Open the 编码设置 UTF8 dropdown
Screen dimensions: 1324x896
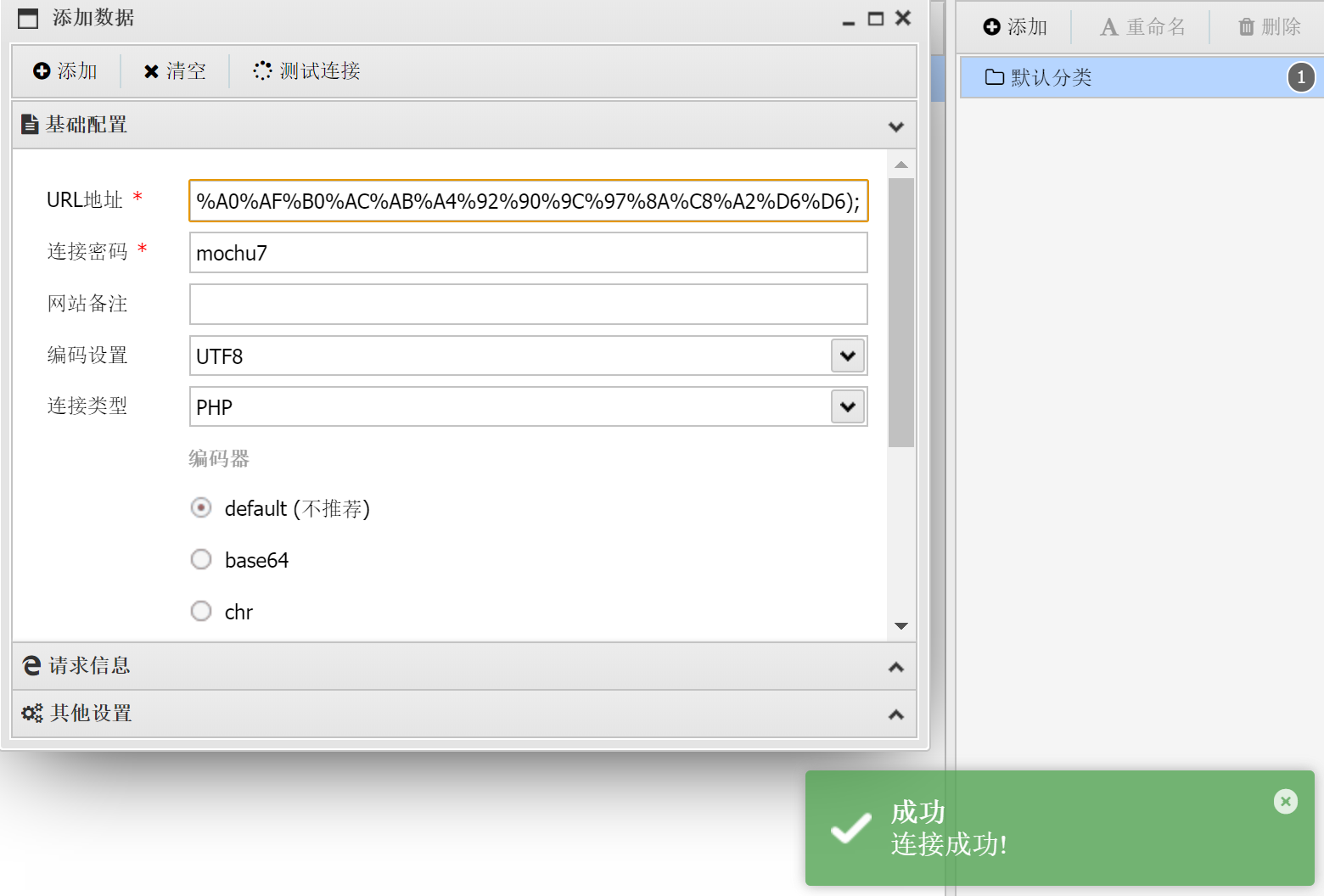coord(847,356)
